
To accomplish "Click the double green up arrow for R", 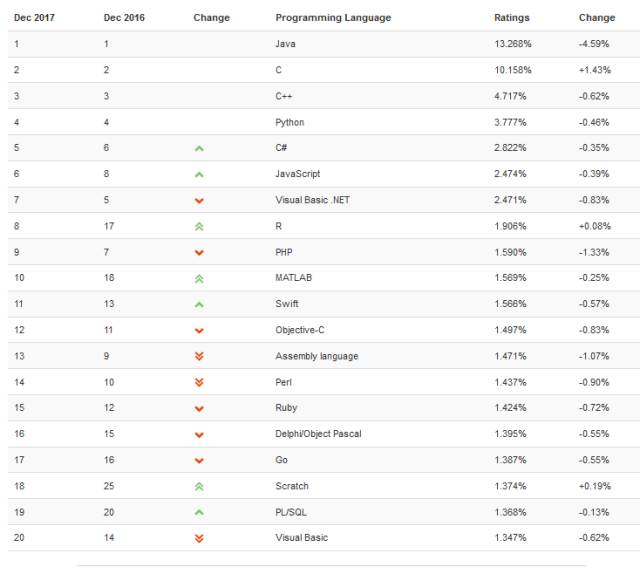I will pyautogui.click(x=199, y=226).
